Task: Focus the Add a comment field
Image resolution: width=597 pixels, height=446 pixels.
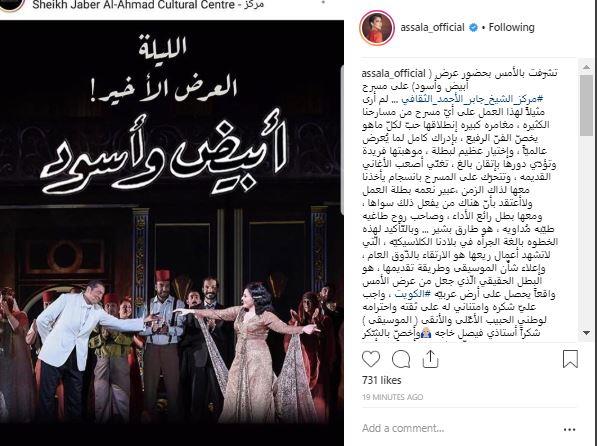Action: [x=457, y=428]
